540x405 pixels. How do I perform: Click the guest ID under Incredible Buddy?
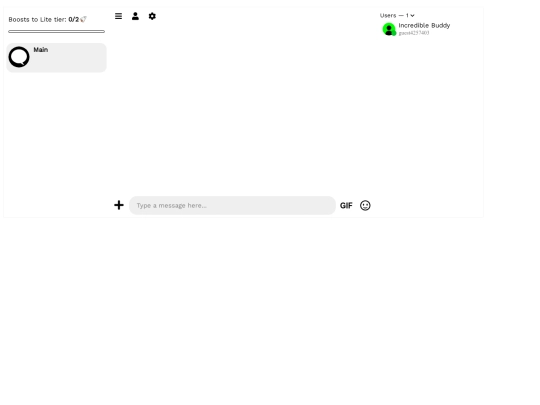(x=414, y=33)
